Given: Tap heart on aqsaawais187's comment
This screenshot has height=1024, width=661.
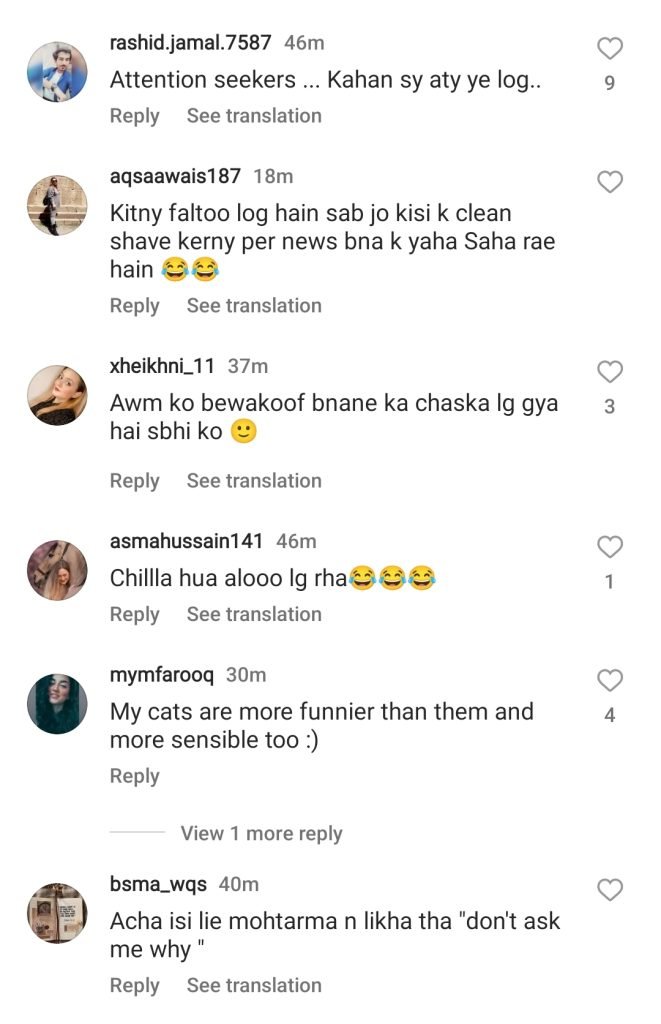Looking at the screenshot, I should (x=609, y=182).
